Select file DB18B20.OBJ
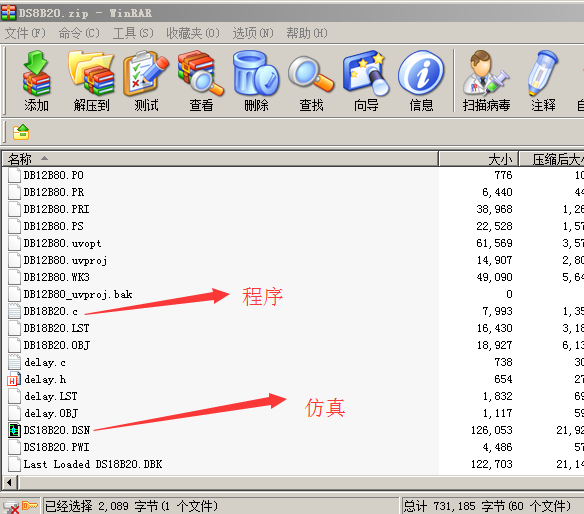Image resolution: width=584 pixels, height=514 pixels. pyautogui.click(x=57, y=345)
